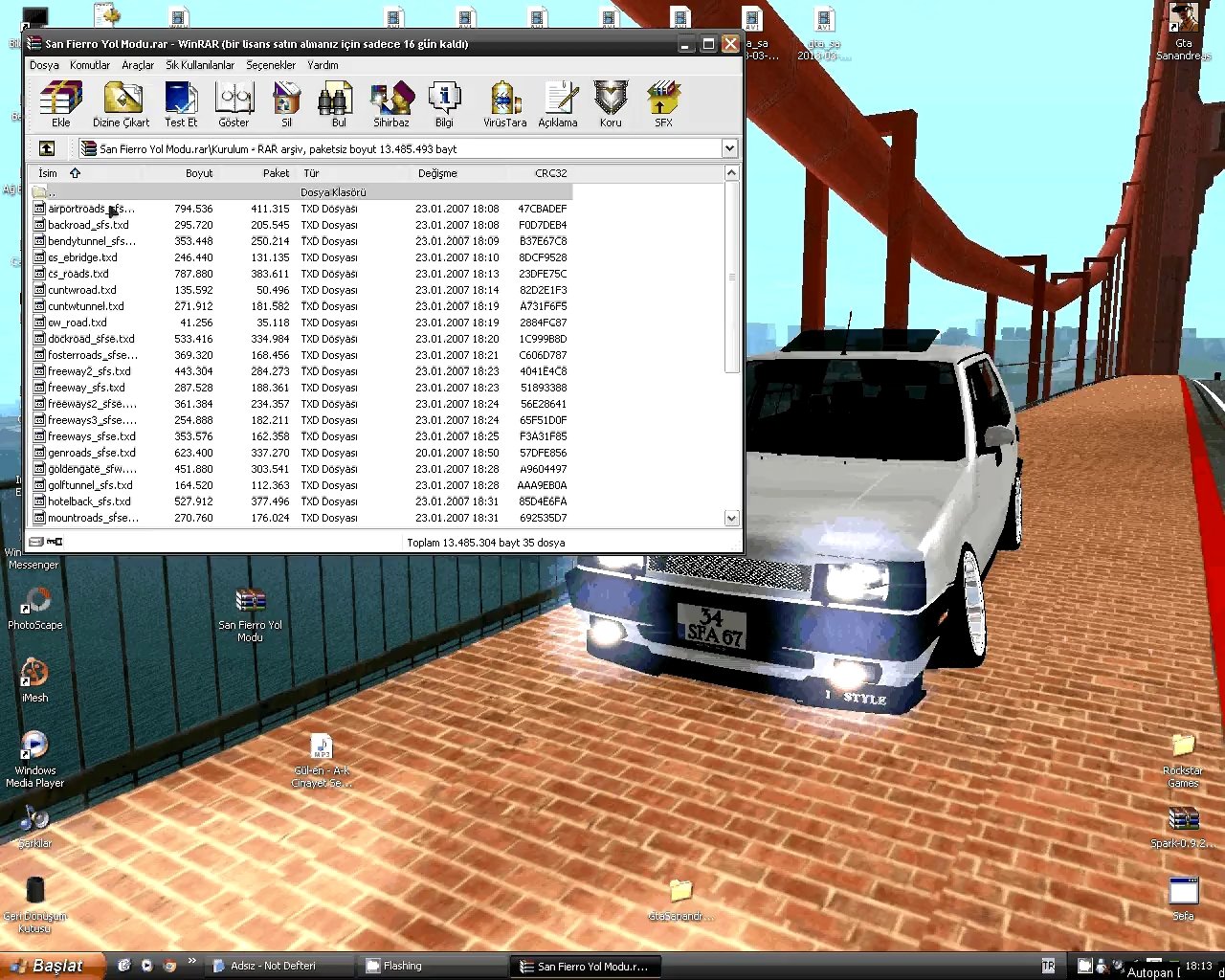Select the Gta San Andreas desktop shortcut

click(x=1184, y=33)
